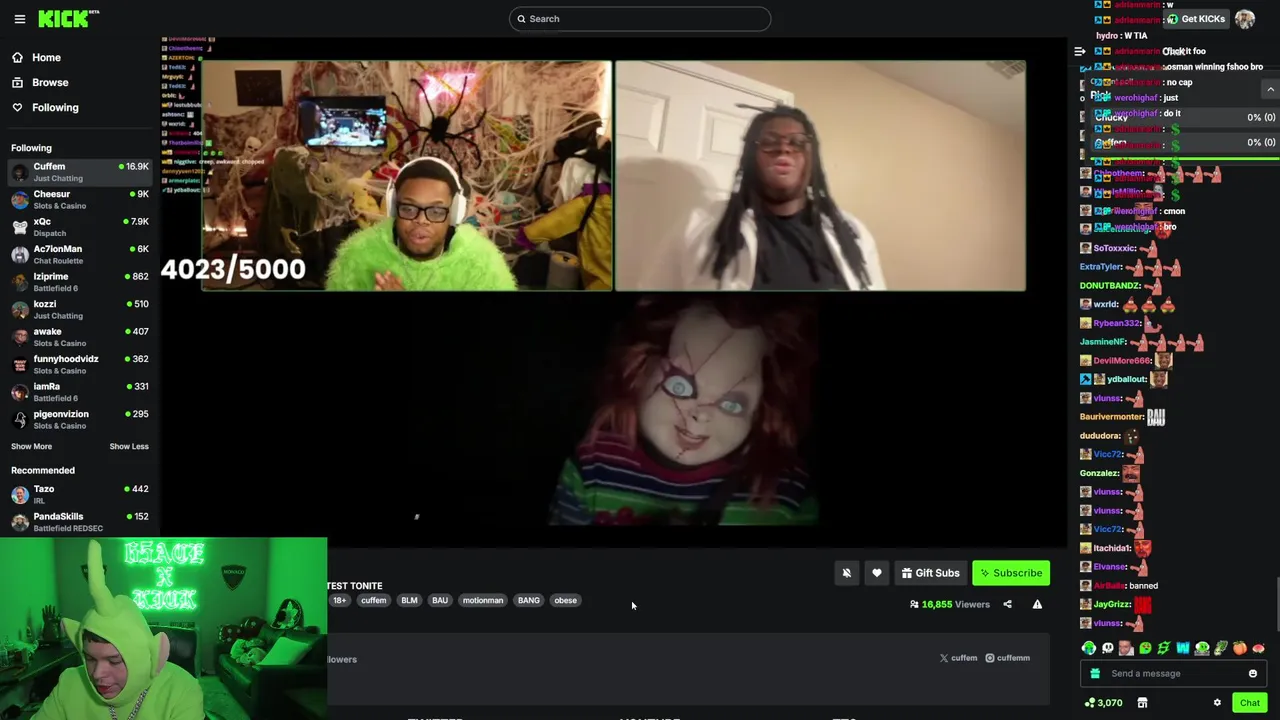Open user profile avatar menu
This screenshot has width=1280, height=720.
point(1245,19)
